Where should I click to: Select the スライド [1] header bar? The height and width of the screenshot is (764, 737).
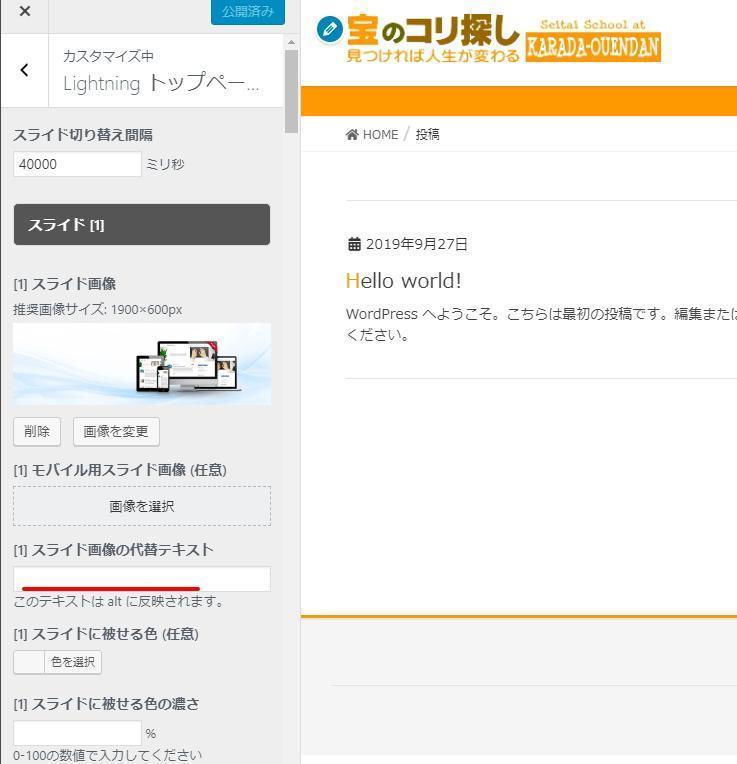click(142, 225)
